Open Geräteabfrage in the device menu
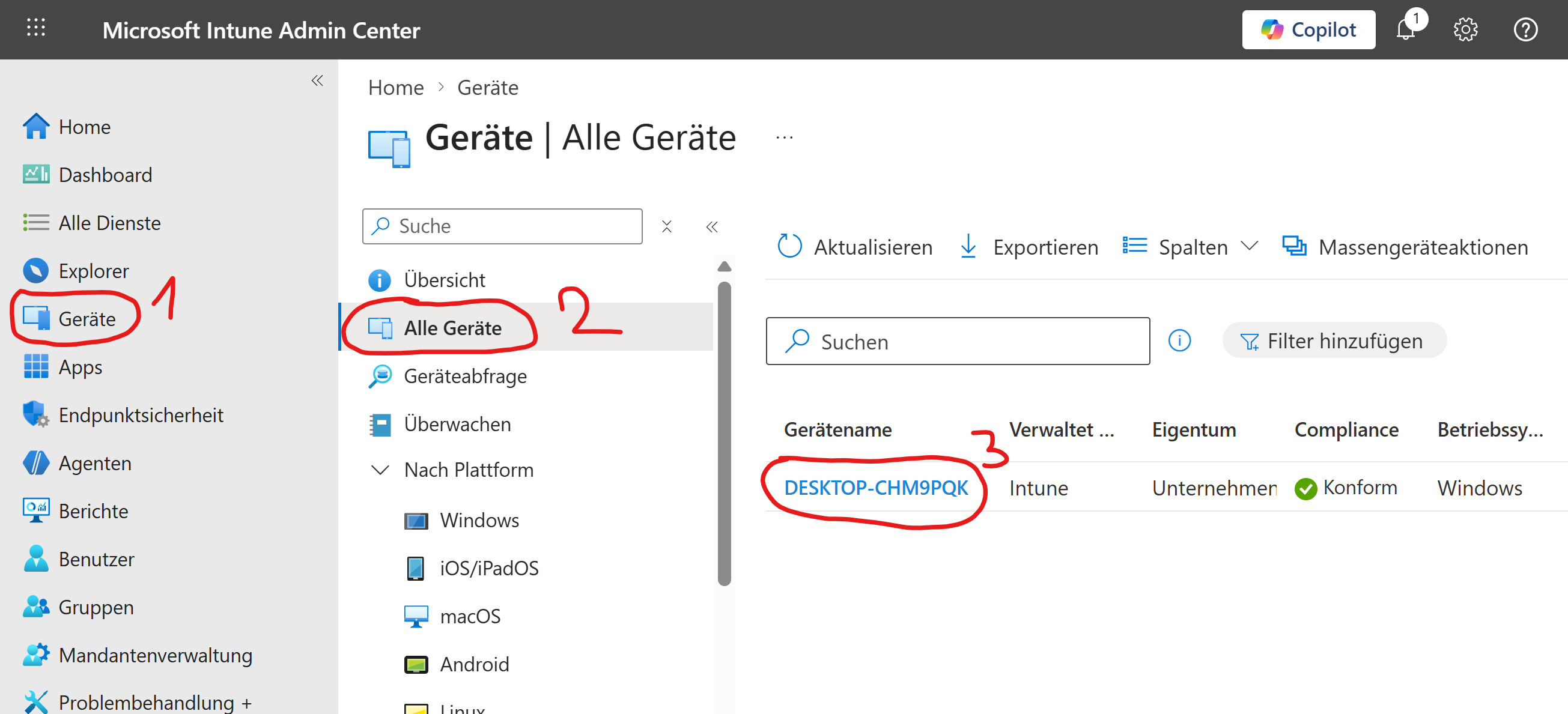The image size is (1568, 714). click(465, 376)
